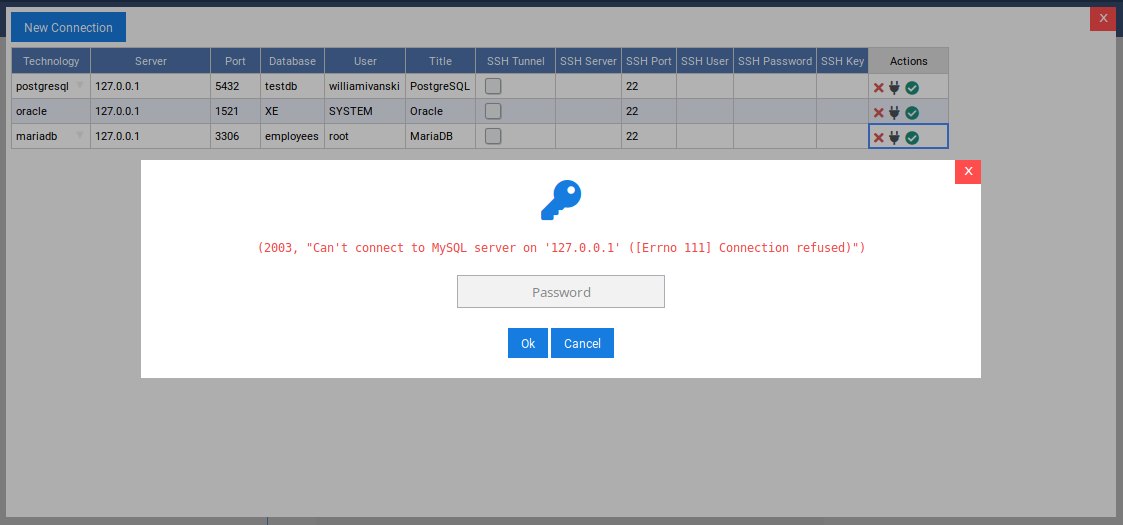Select the oracle connection using green checkmark
This screenshot has height=525, width=1123.
tap(912, 112)
